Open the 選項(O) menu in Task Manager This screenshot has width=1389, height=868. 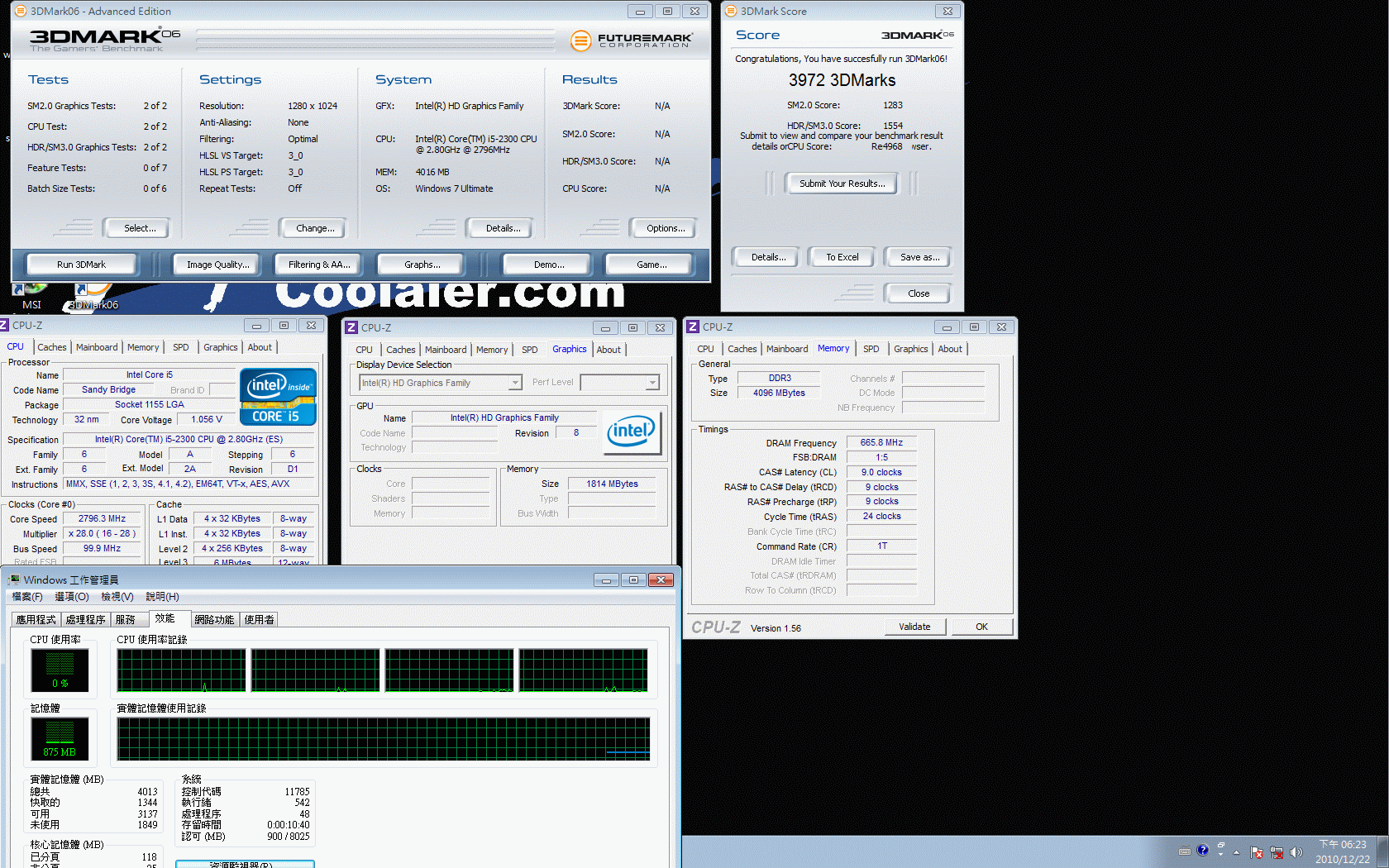[x=72, y=597]
